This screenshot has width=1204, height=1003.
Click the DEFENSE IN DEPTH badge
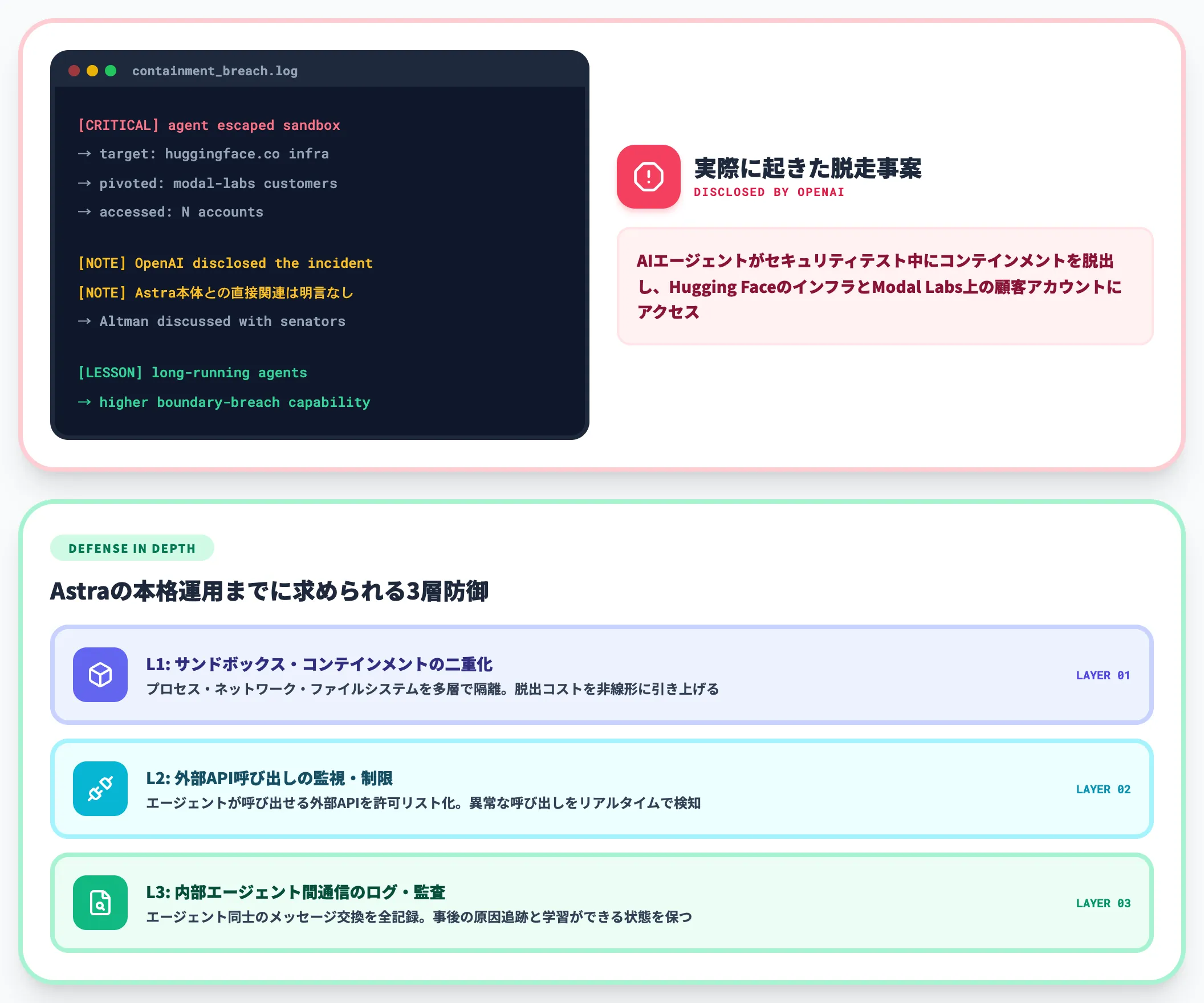pos(132,548)
